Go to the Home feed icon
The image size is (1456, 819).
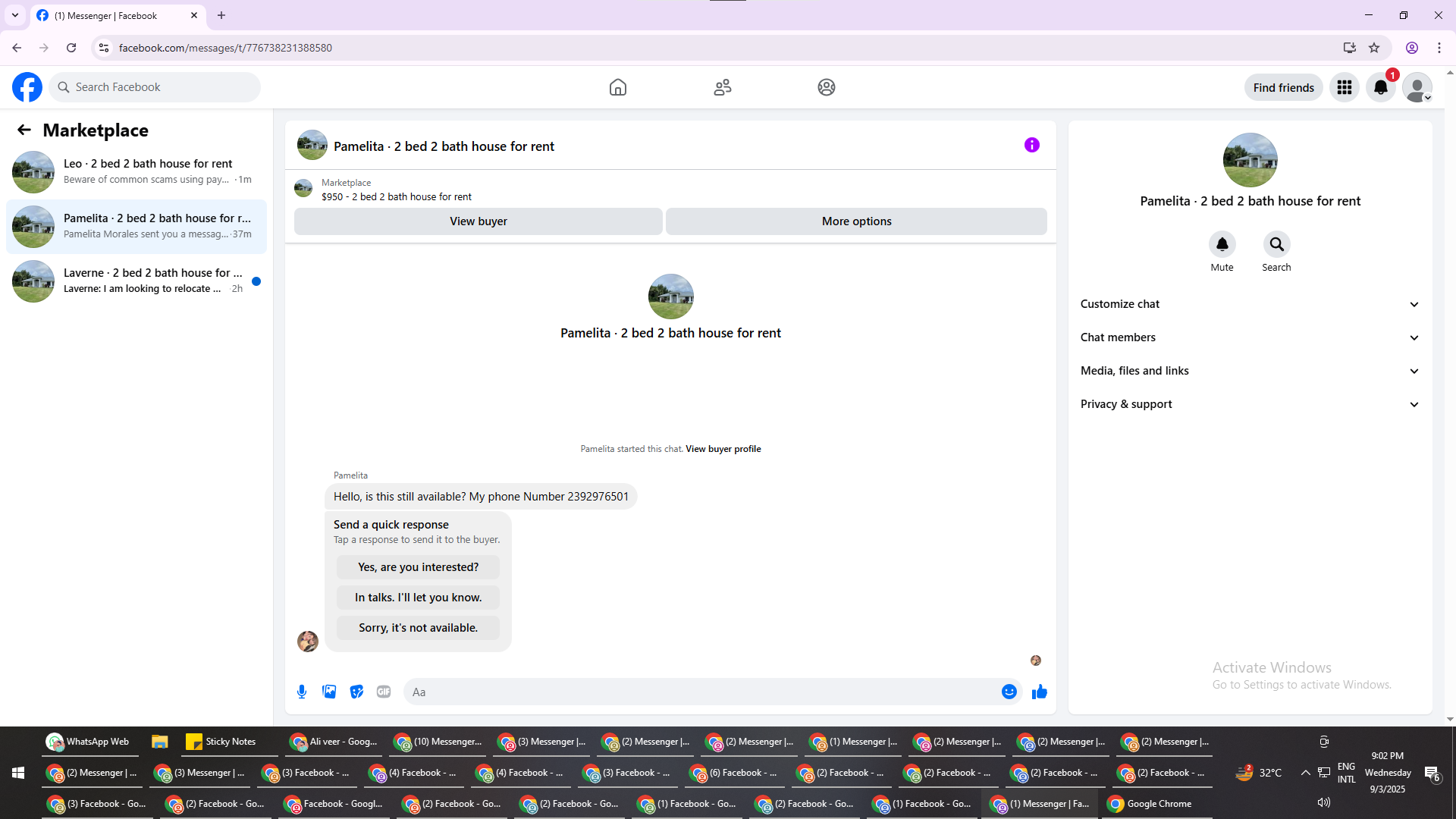618,87
